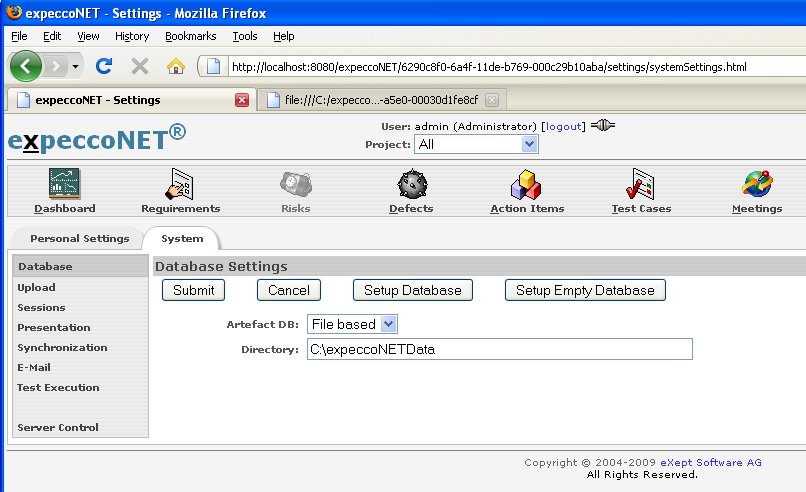Click the Submit button
Screen dimensions: 806x492
(193, 290)
